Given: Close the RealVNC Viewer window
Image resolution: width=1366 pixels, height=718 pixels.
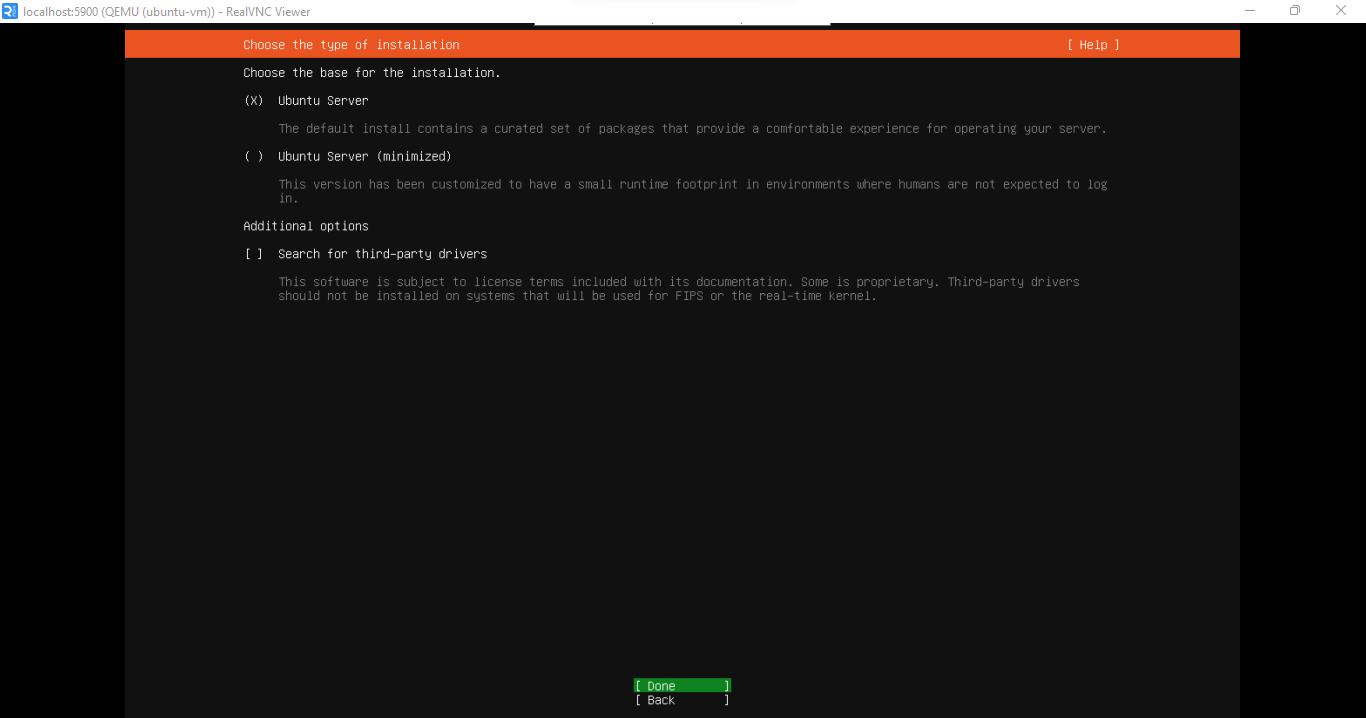Looking at the screenshot, I should pyautogui.click(x=1341, y=11).
